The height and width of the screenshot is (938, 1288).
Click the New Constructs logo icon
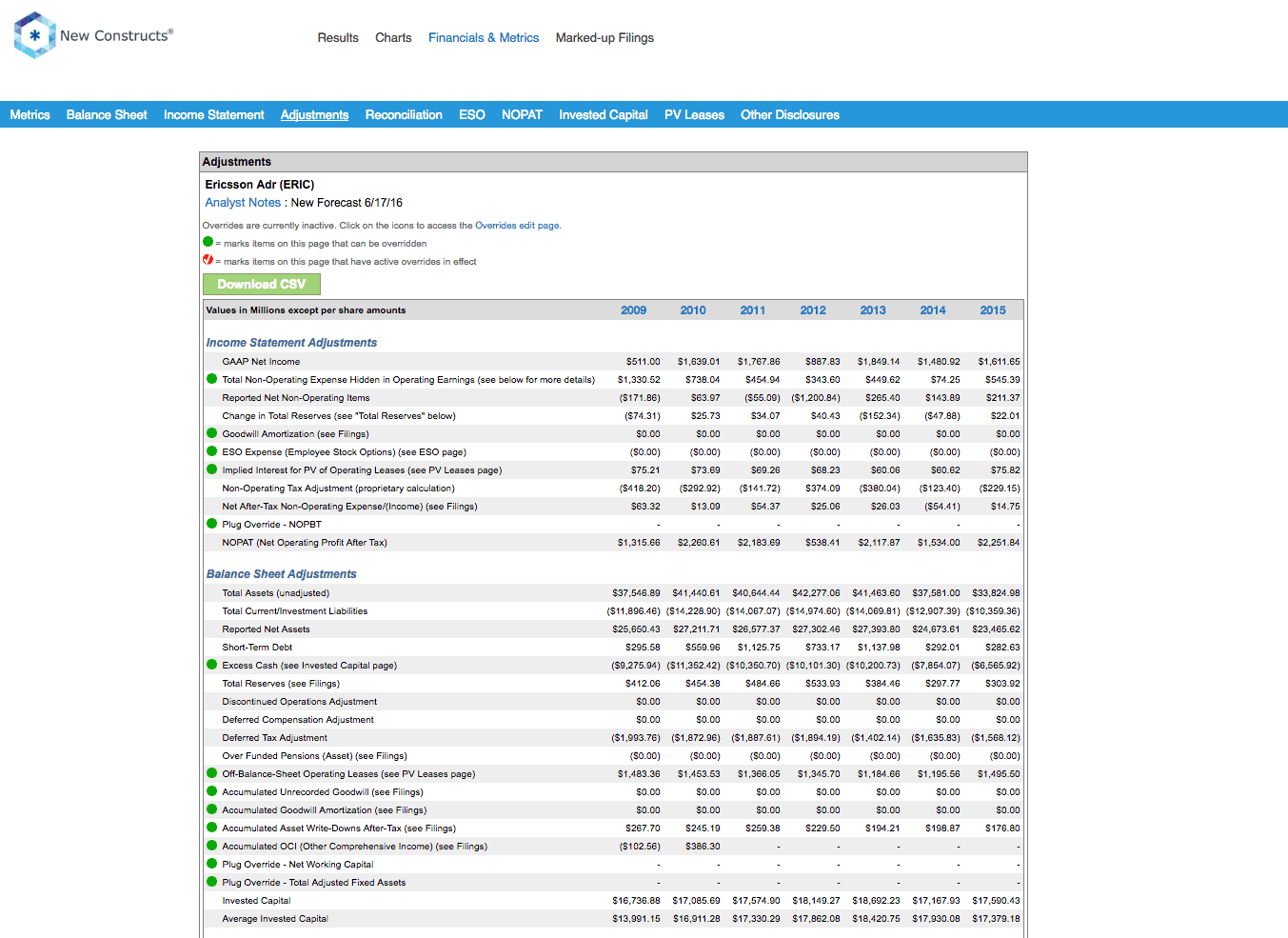35,35
